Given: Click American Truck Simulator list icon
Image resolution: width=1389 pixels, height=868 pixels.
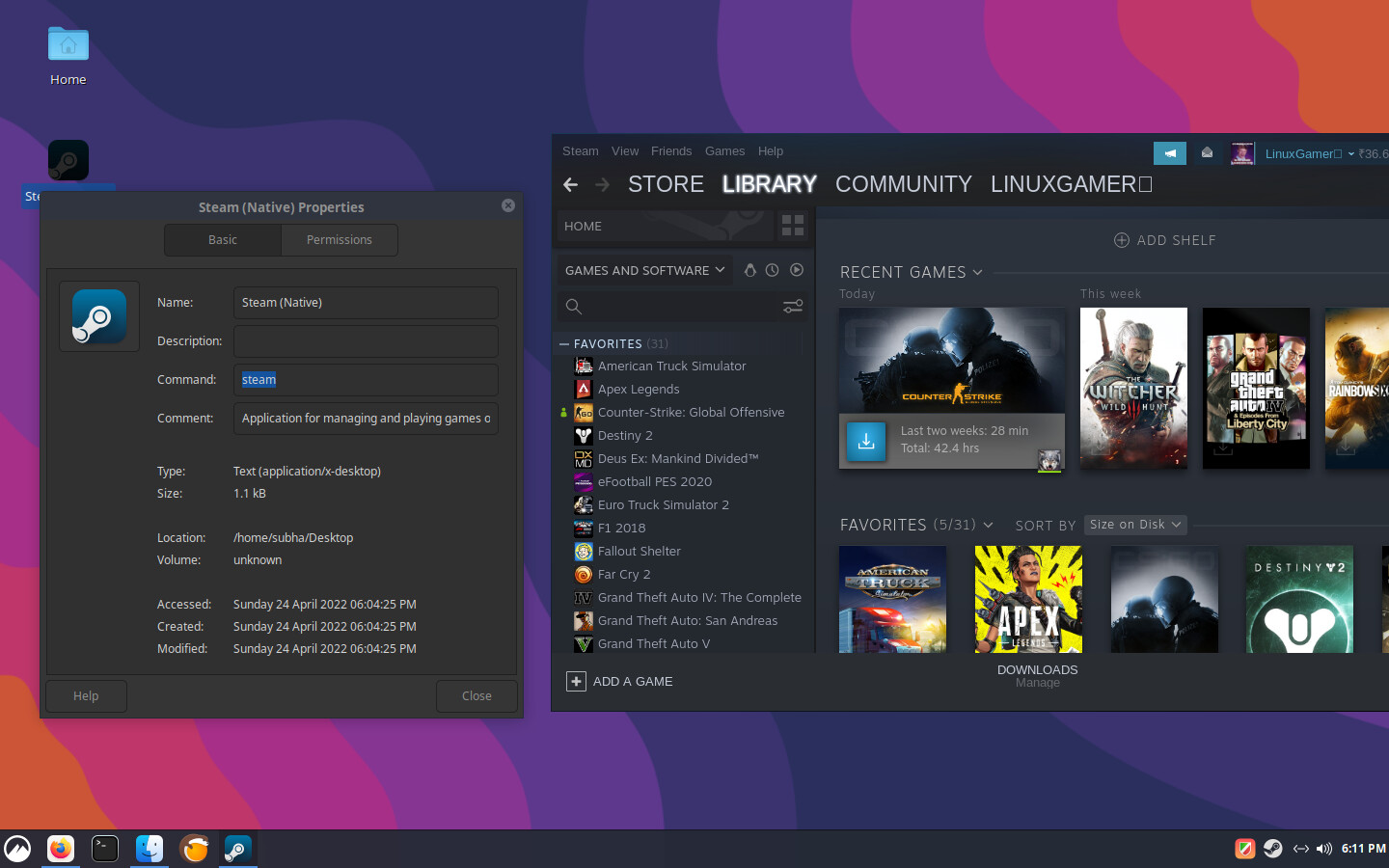Looking at the screenshot, I should pos(584,366).
